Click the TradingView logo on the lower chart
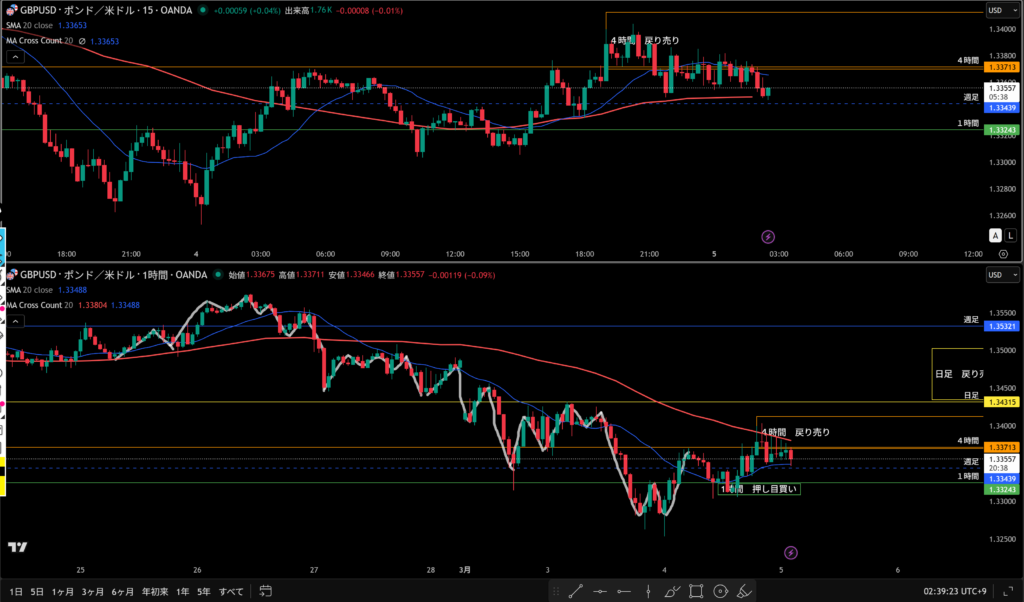Image resolution: width=1024 pixels, height=602 pixels. click(16, 547)
